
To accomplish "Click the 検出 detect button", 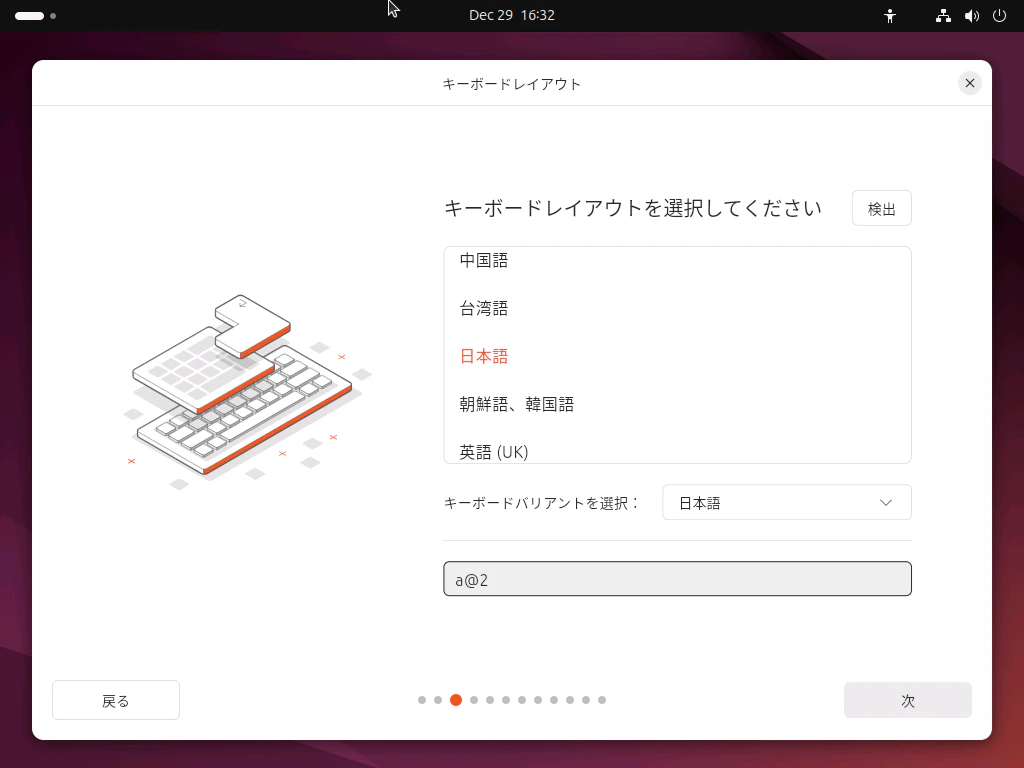I will 881,208.
